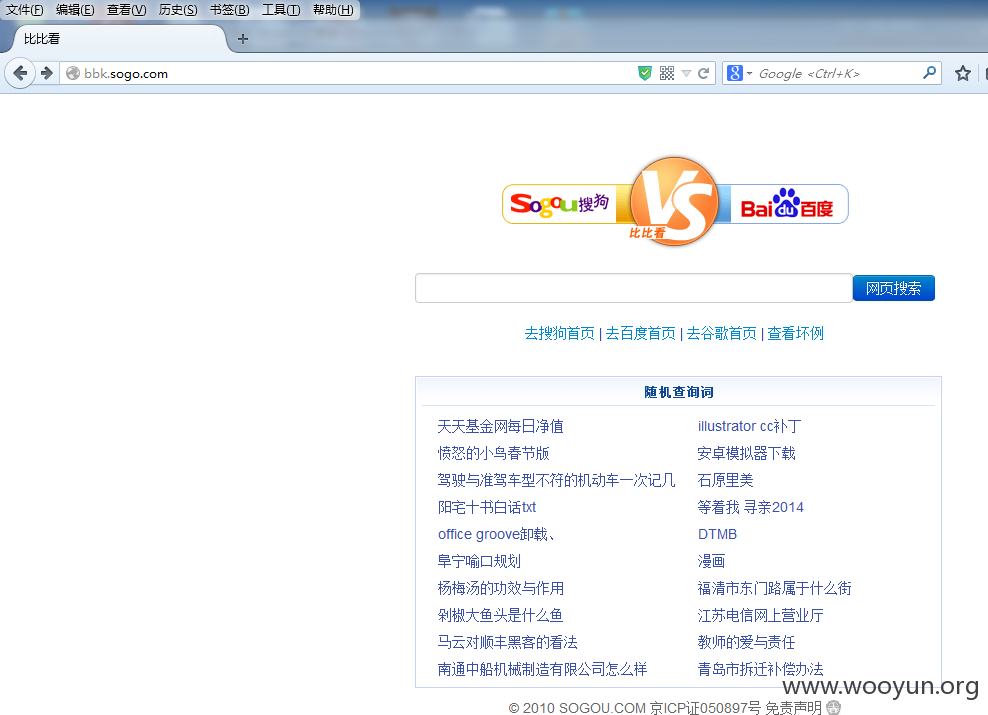Screen dimensions: 988x715
Task: Open the 编辑(E) menu
Action: click(75, 10)
